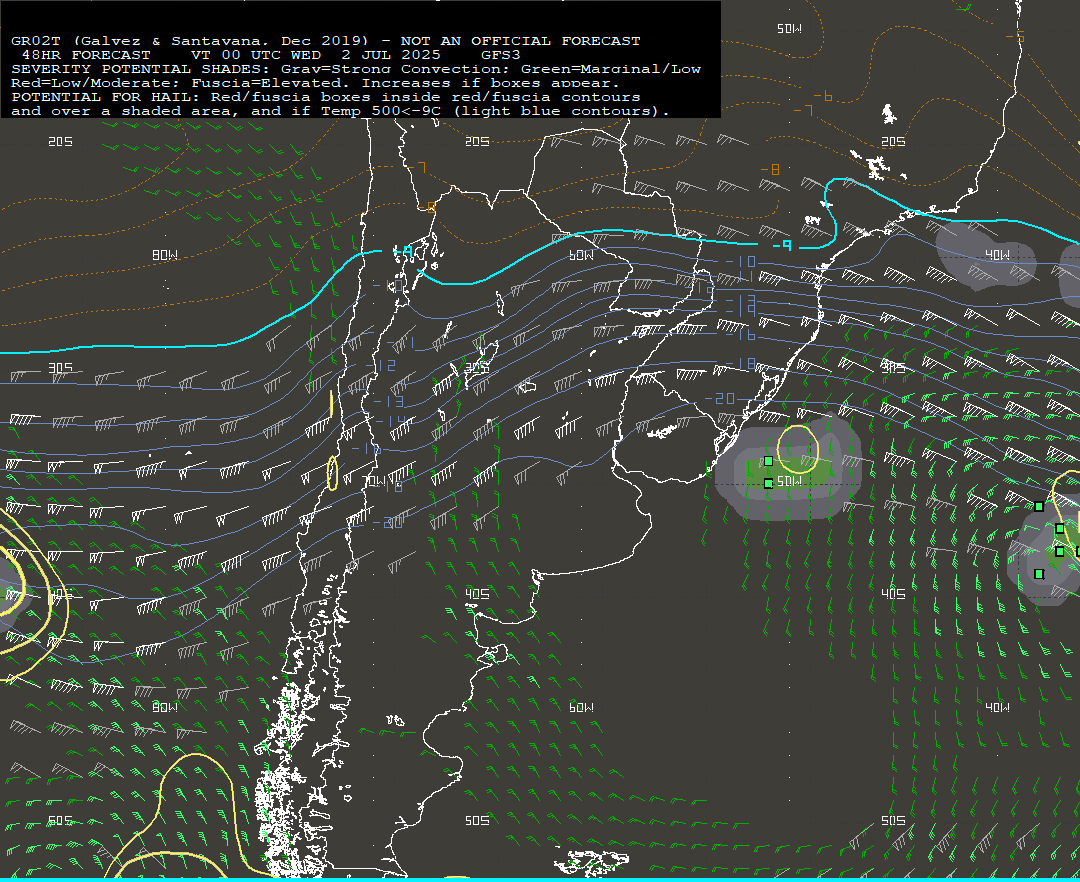Click the blue '-20' contour label south of '70W'
Viewport: 1080px width, 882px height.
388,523
